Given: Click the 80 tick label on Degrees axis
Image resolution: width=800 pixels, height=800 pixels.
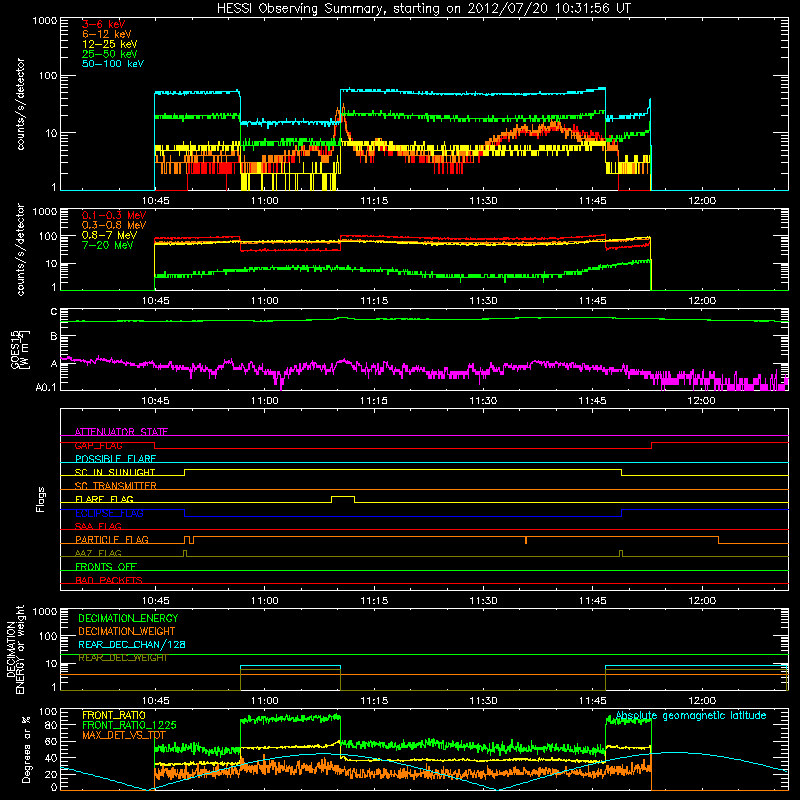Looking at the screenshot, I should click(51, 726).
